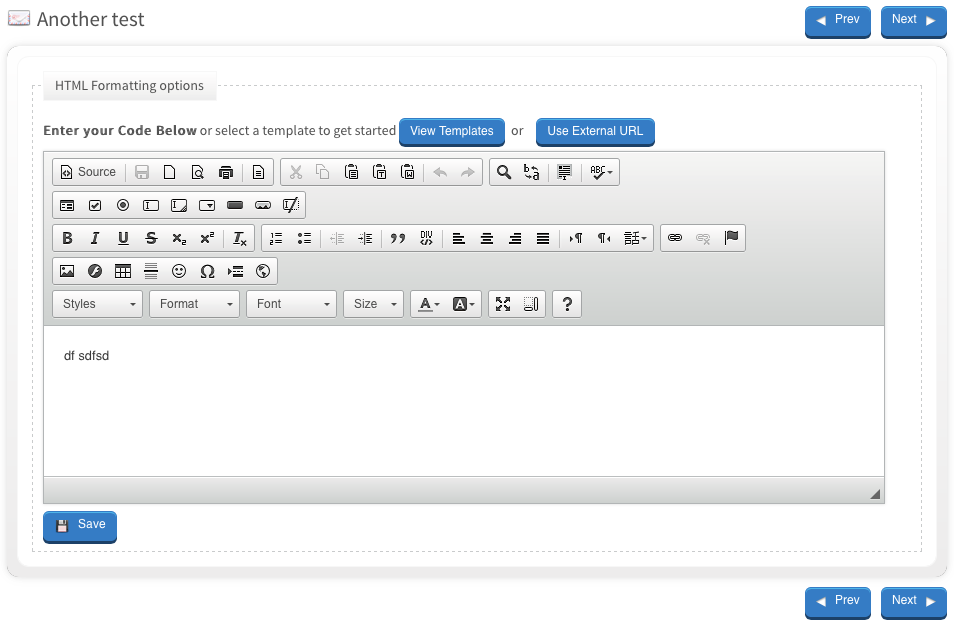Toggle bold formatting
Image resolution: width=954 pixels, height=624 pixels.
tap(67, 238)
